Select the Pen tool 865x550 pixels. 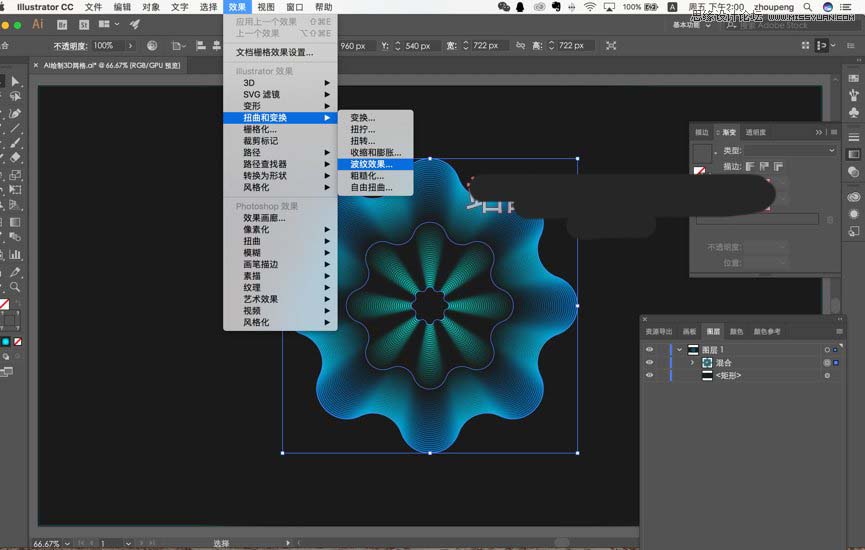tap(15, 114)
